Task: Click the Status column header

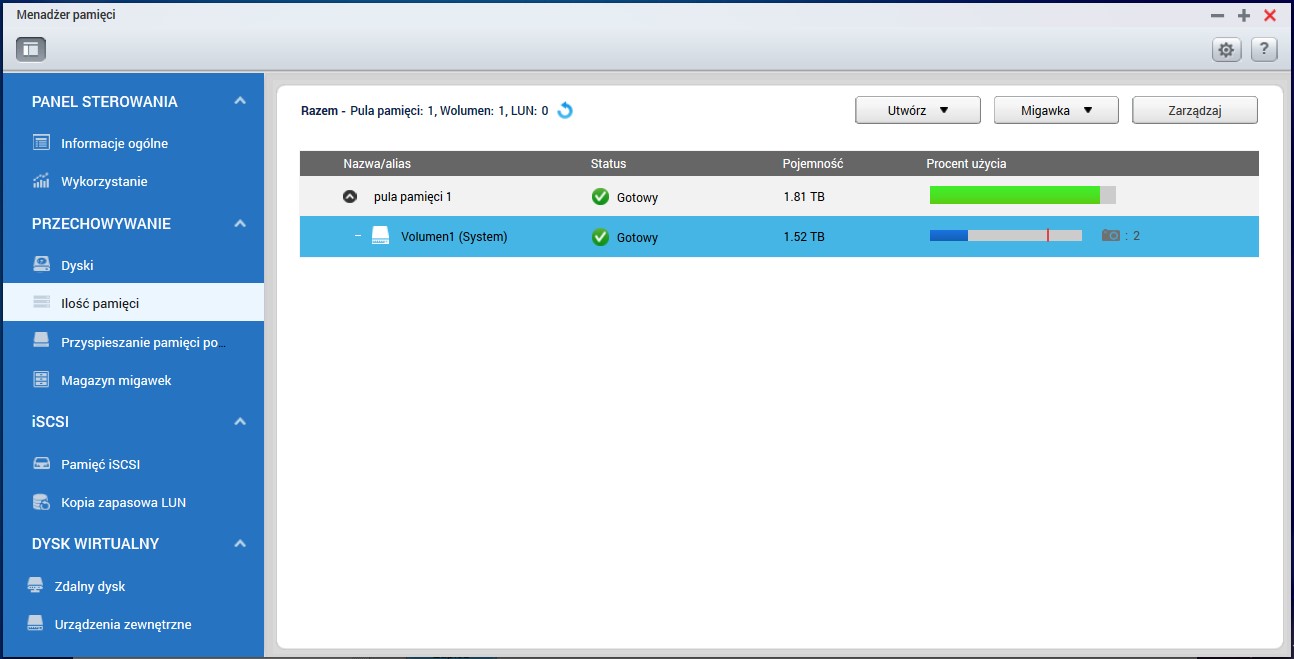Action: click(608, 163)
